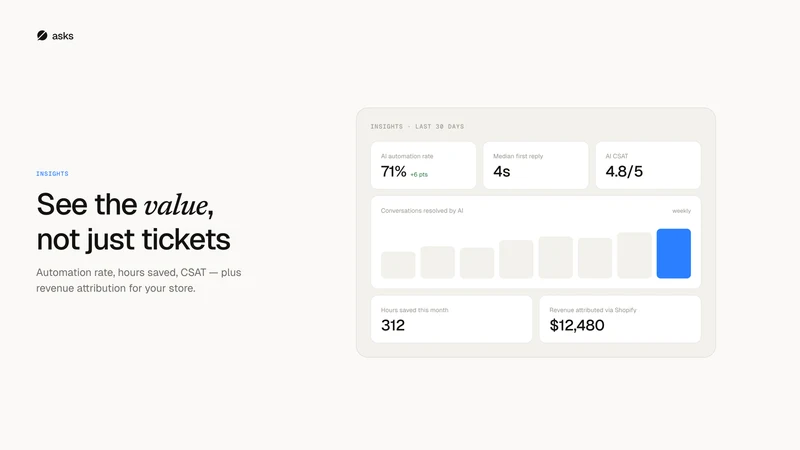
Task: Select the first gray chart bar
Action: pos(398,265)
